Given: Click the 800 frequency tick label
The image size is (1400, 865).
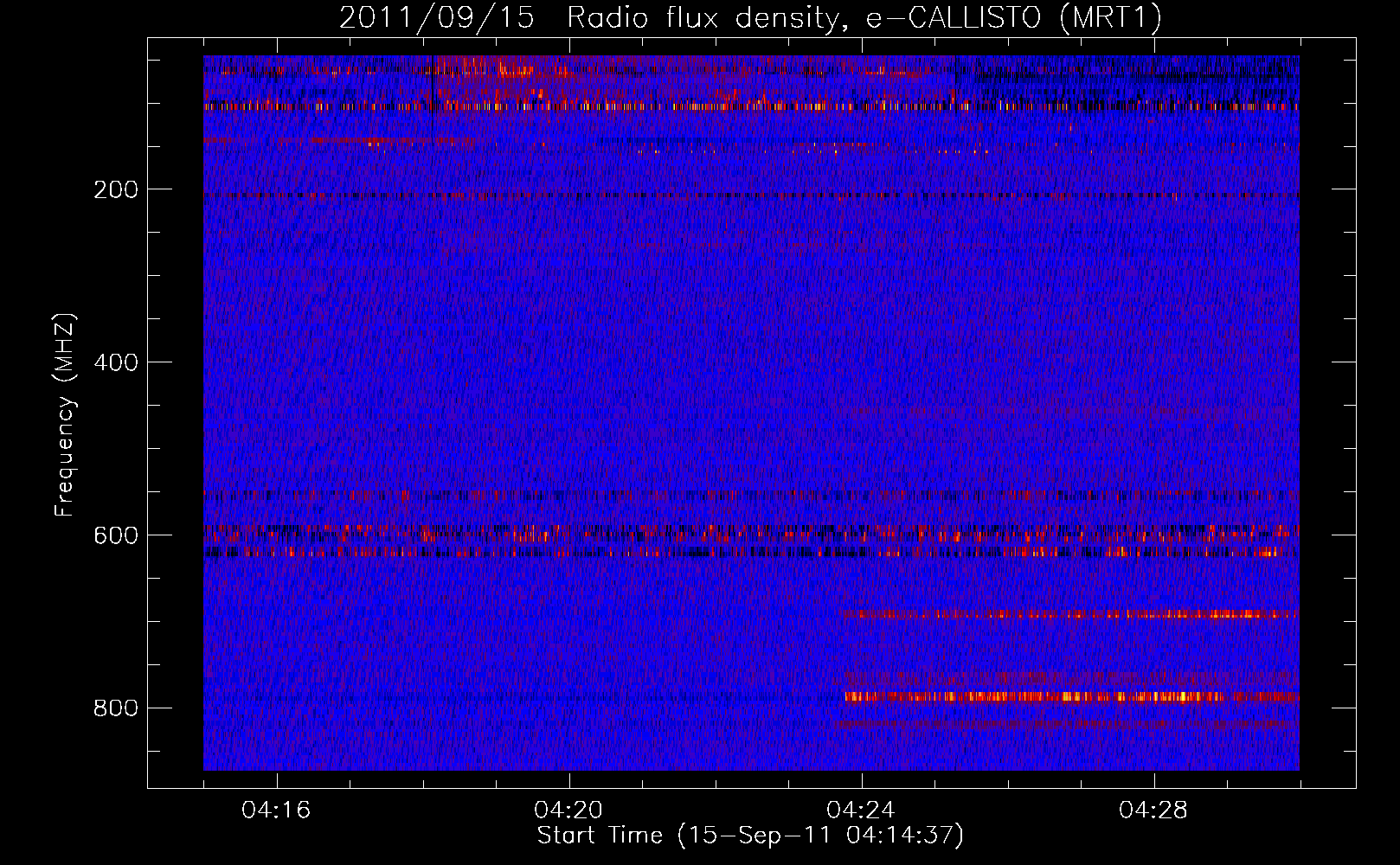Looking at the screenshot, I should tap(116, 708).
